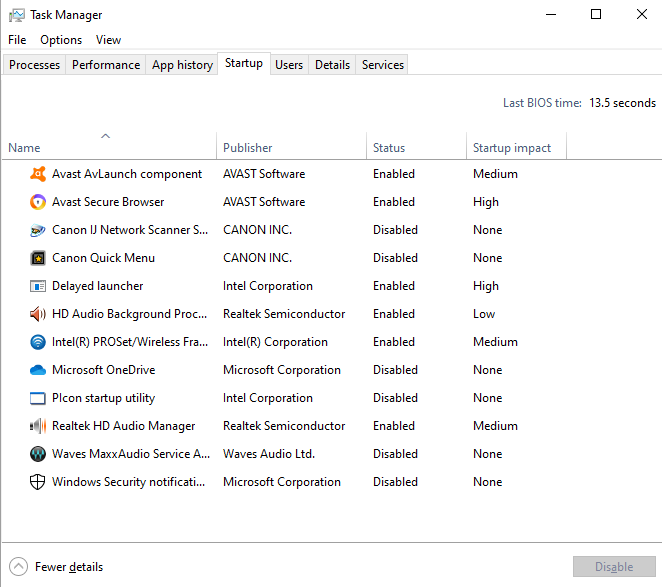Click the Task Manager title bar icon

[16, 15]
